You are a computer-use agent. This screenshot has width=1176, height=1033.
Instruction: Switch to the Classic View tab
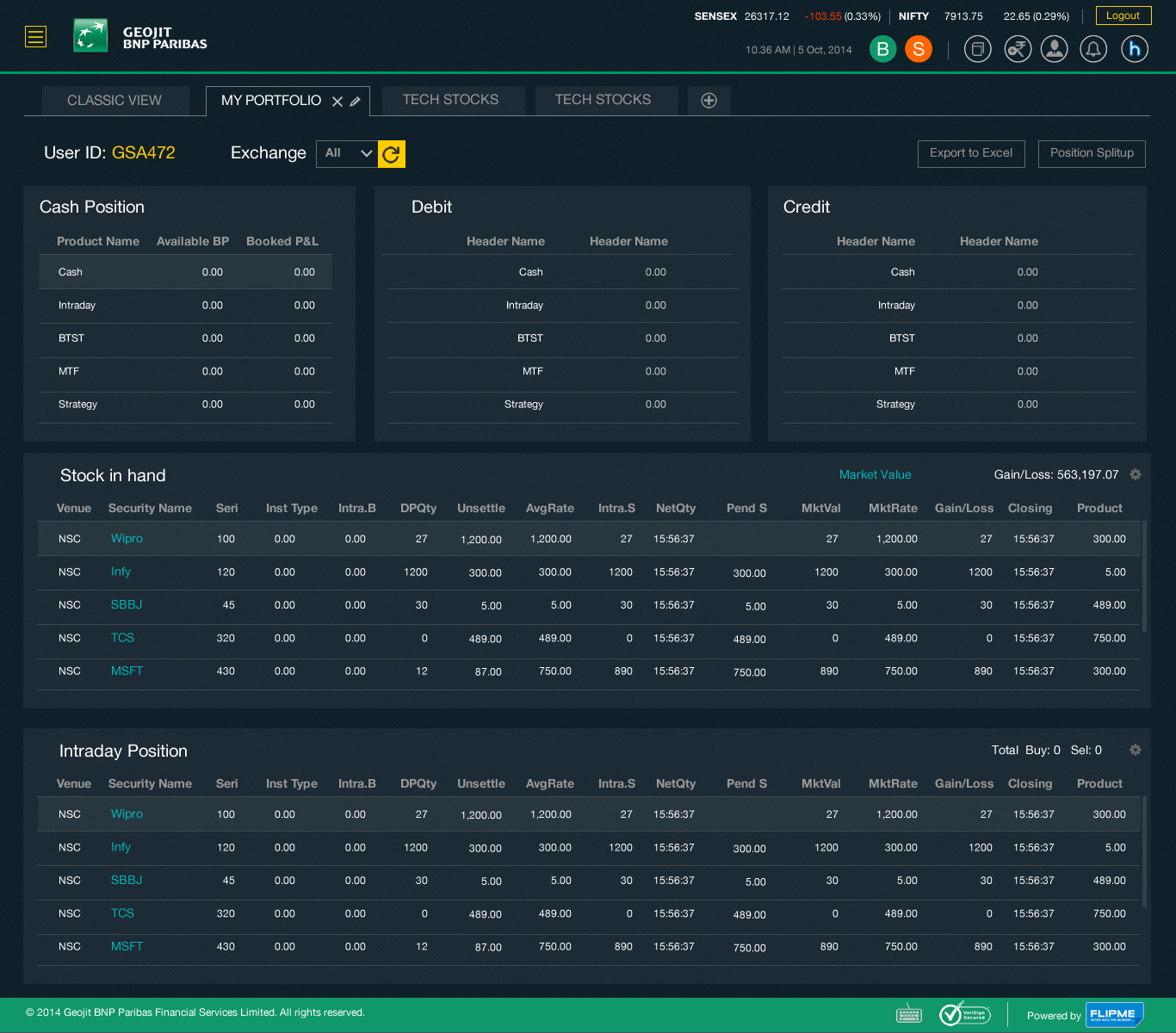point(115,101)
